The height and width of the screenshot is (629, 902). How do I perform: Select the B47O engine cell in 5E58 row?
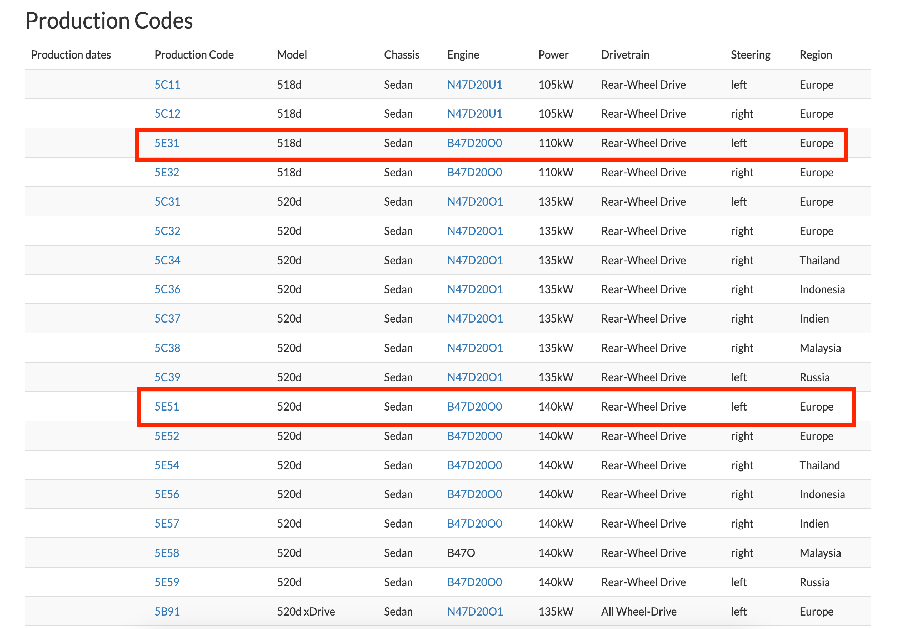click(x=461, y=553)
